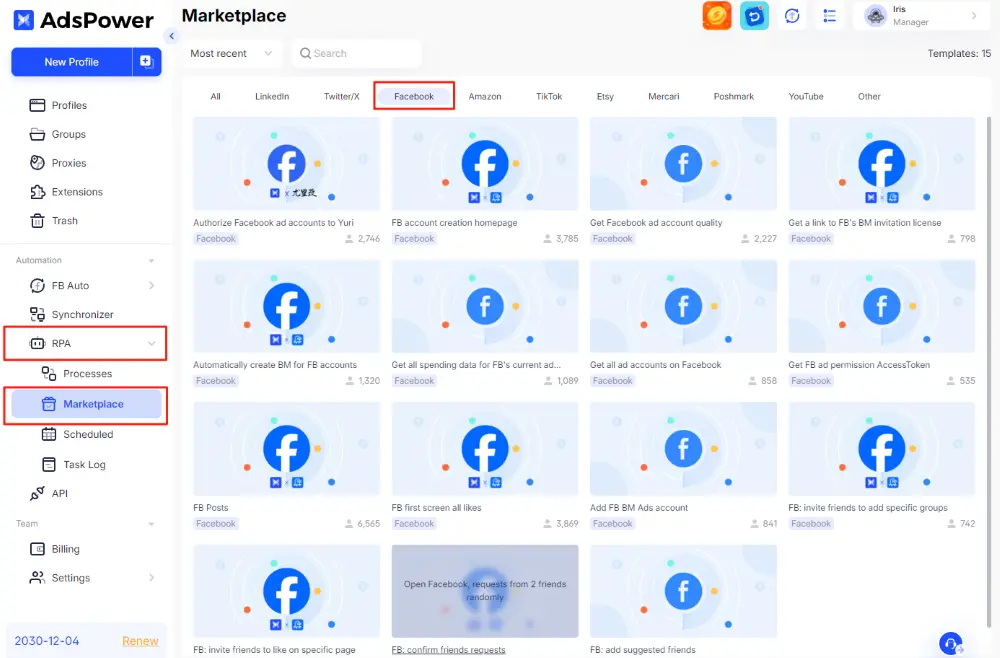Switch to the TikTok tab
1000x658 pixels.
(x=549, y=96)
